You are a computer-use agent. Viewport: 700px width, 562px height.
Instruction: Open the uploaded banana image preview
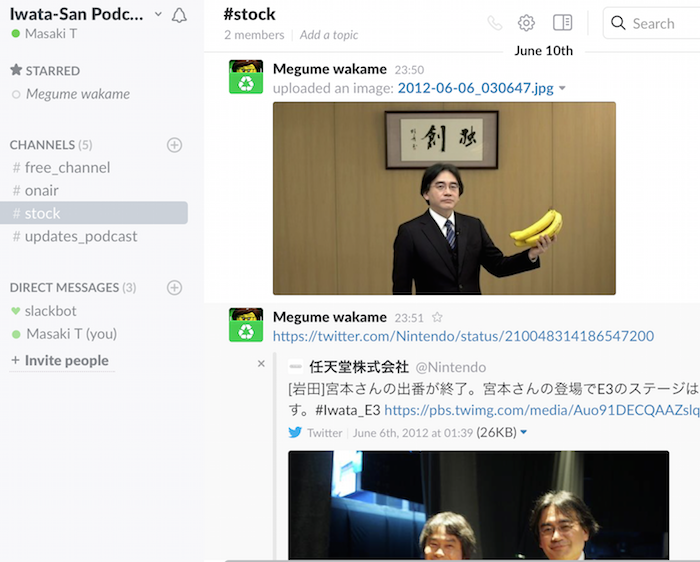[x=444, y=198]
